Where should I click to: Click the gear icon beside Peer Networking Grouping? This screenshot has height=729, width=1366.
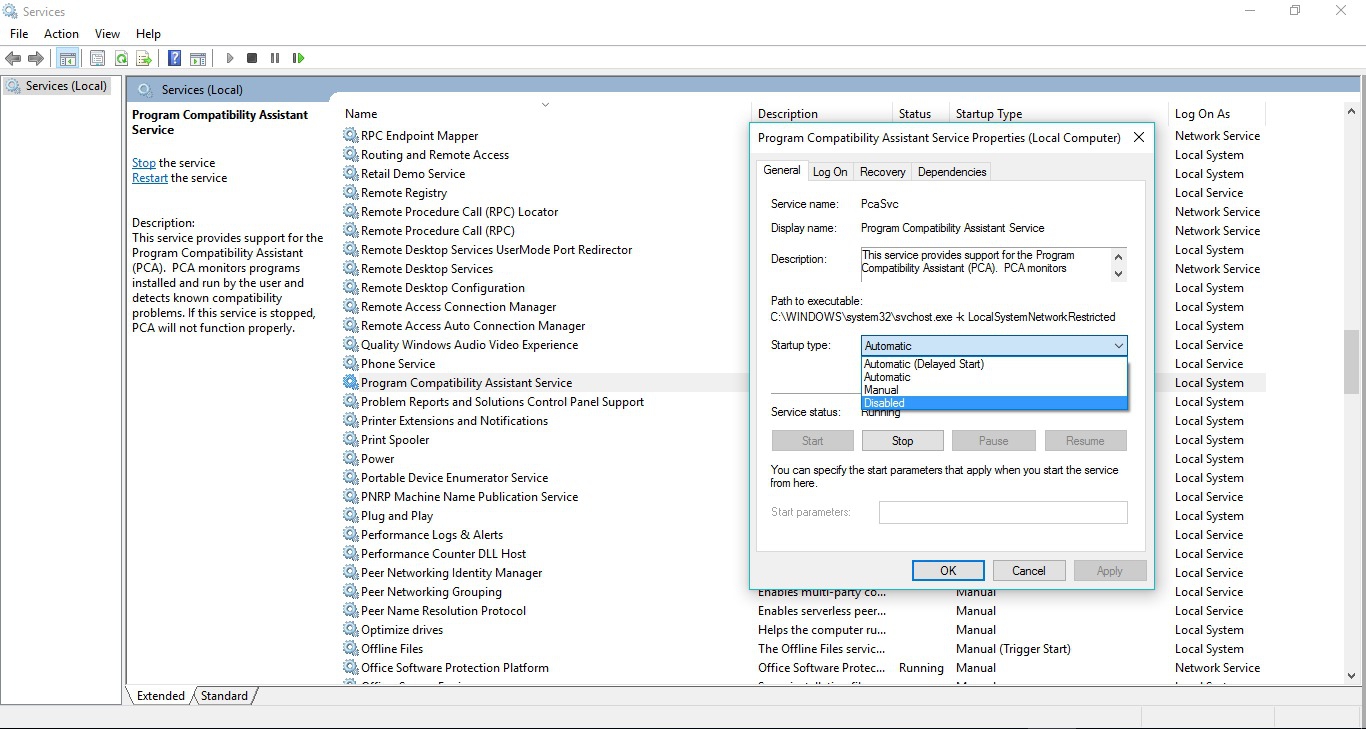pos(350,592)
